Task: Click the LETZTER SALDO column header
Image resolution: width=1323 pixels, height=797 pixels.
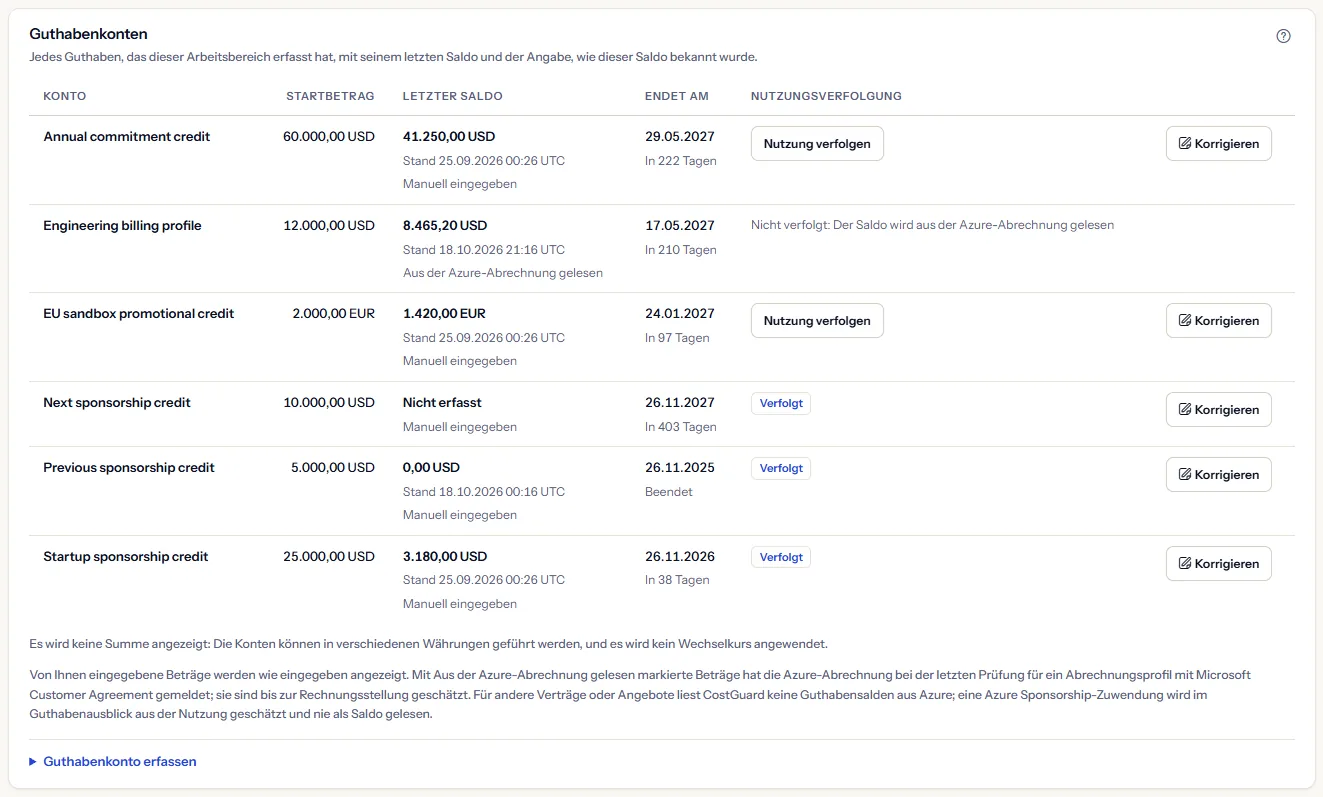Action: coord(453,96)
